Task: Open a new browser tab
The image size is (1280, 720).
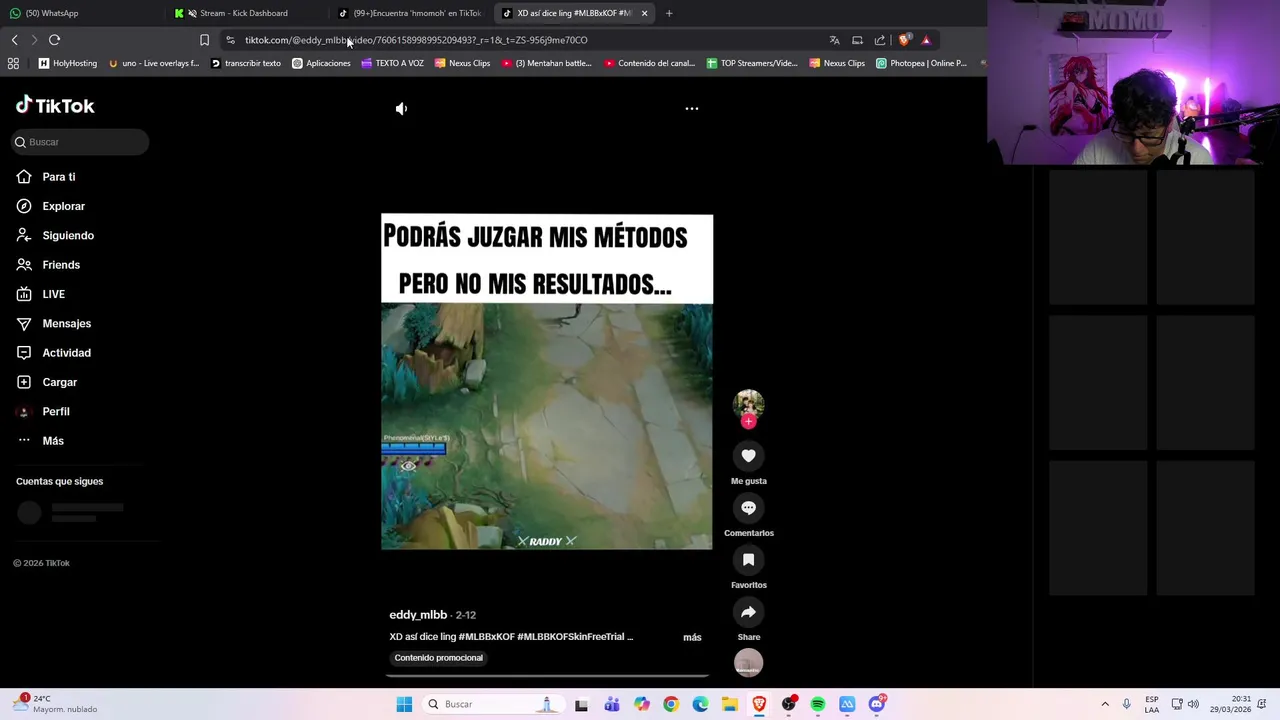Action: [x=669, y=13]
